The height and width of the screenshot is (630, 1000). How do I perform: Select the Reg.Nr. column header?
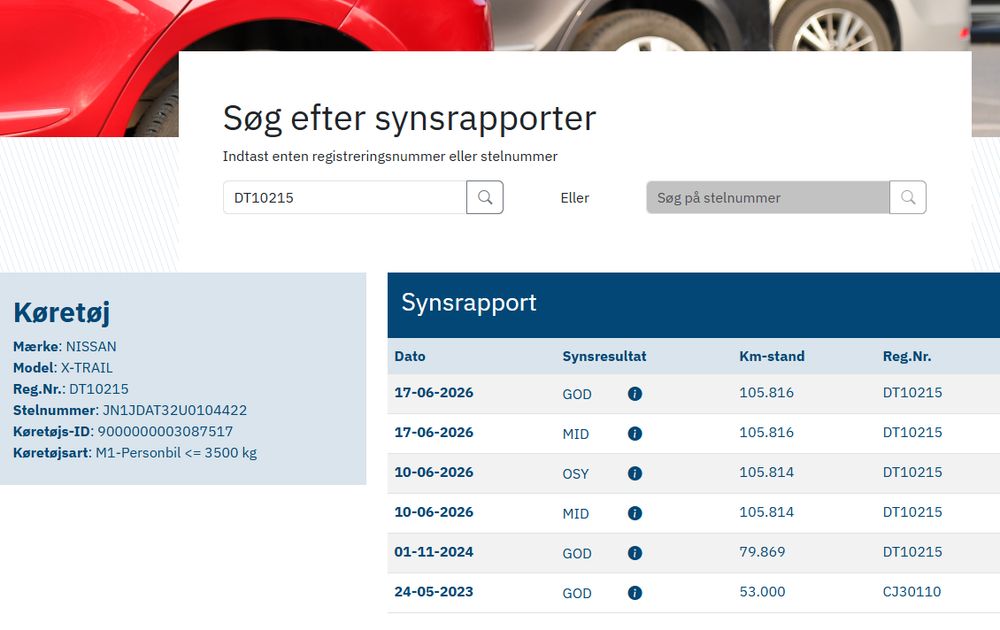pos(906,356)
